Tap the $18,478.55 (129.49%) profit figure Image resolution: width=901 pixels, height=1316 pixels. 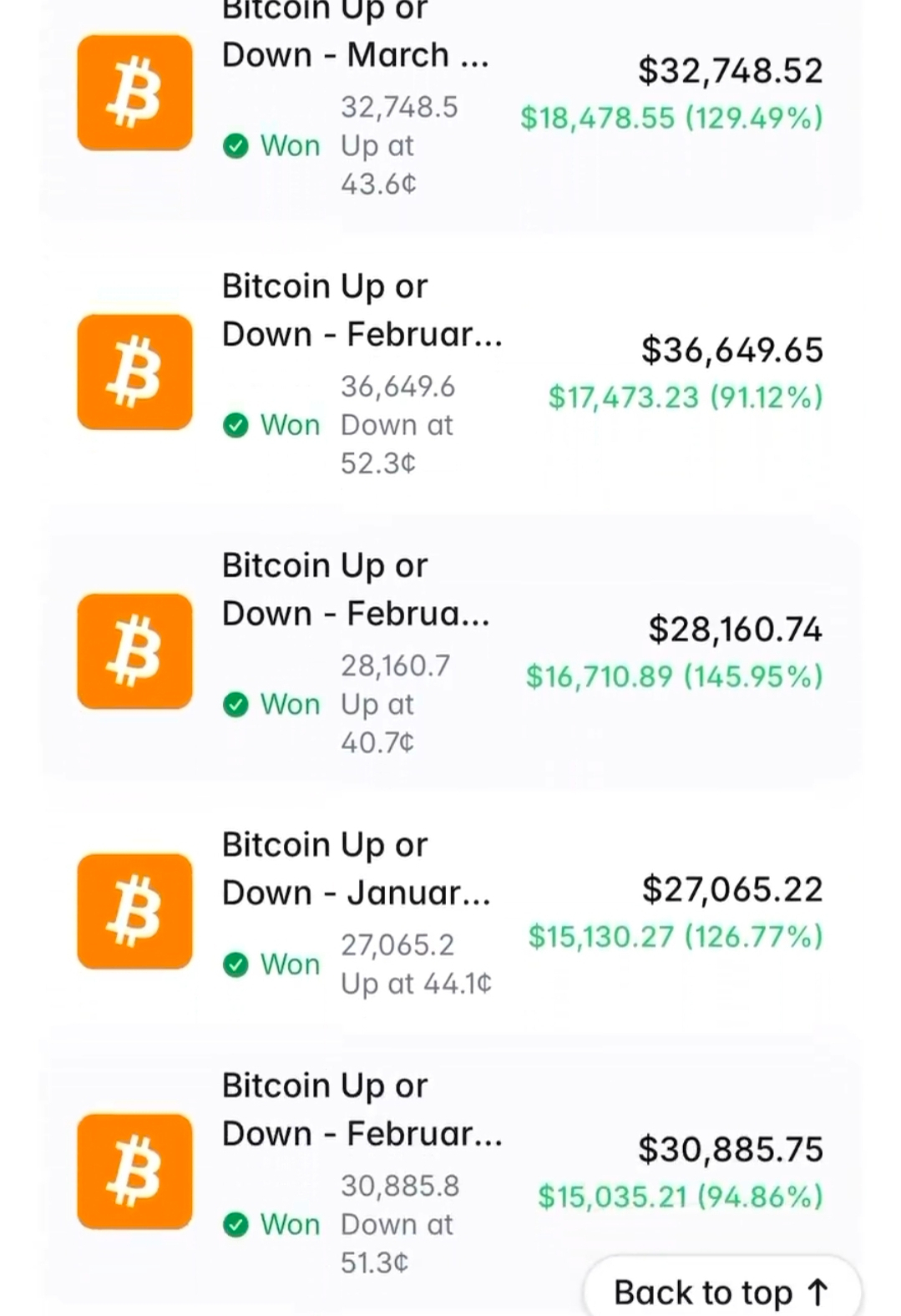tap(671, 118)
